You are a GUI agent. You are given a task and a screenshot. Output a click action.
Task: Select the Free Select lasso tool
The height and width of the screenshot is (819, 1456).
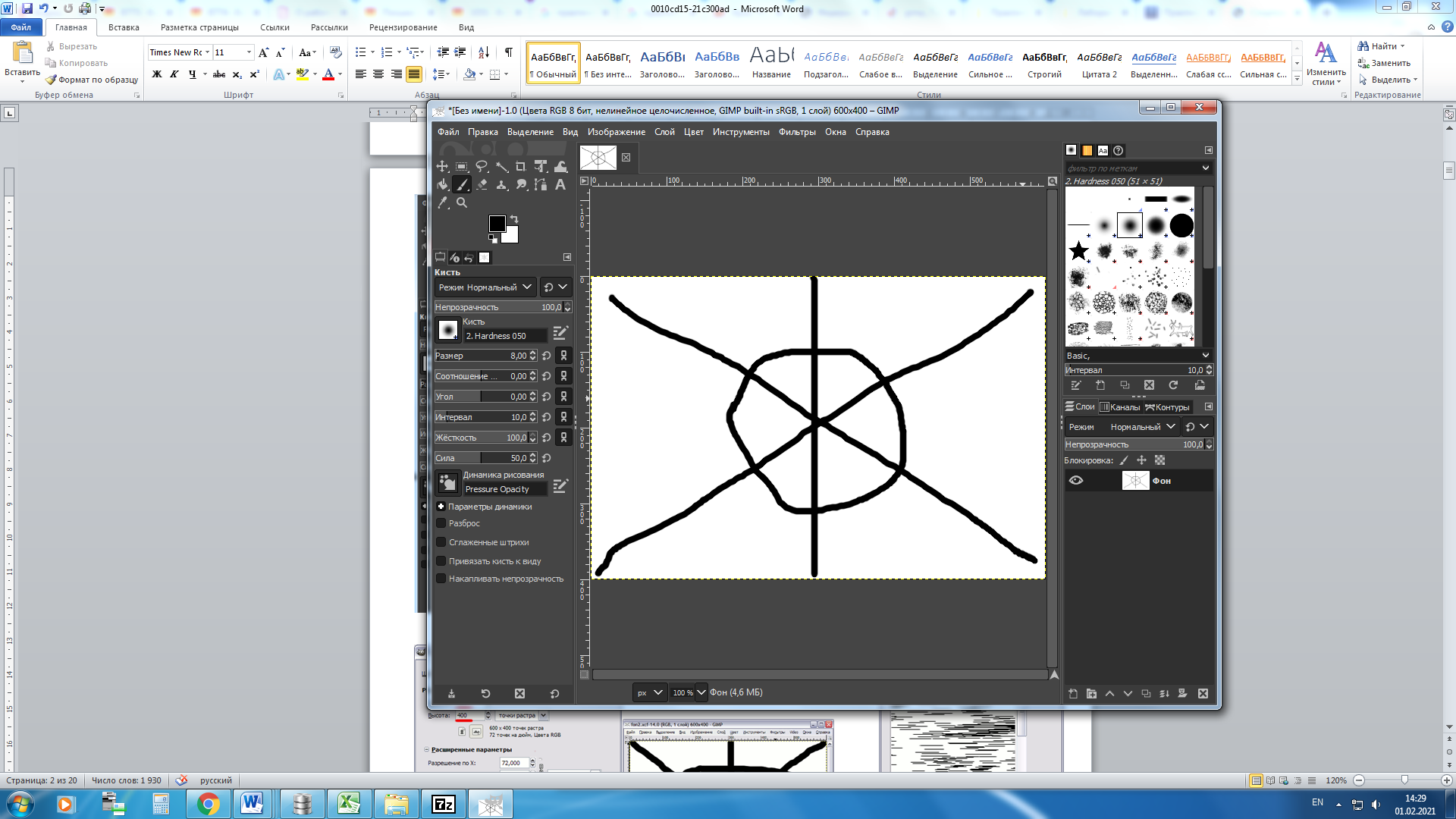(482, 166)
